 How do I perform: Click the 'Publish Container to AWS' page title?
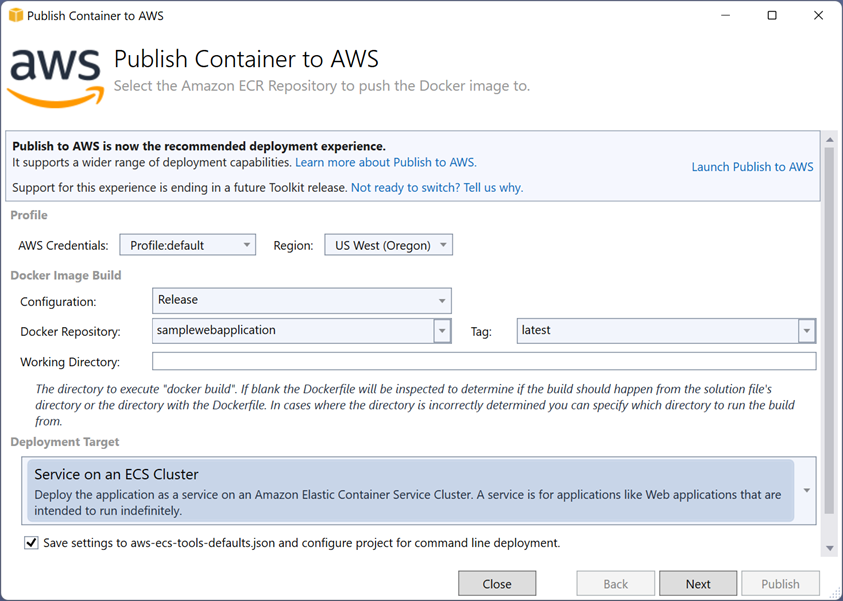tap(246, 59)
